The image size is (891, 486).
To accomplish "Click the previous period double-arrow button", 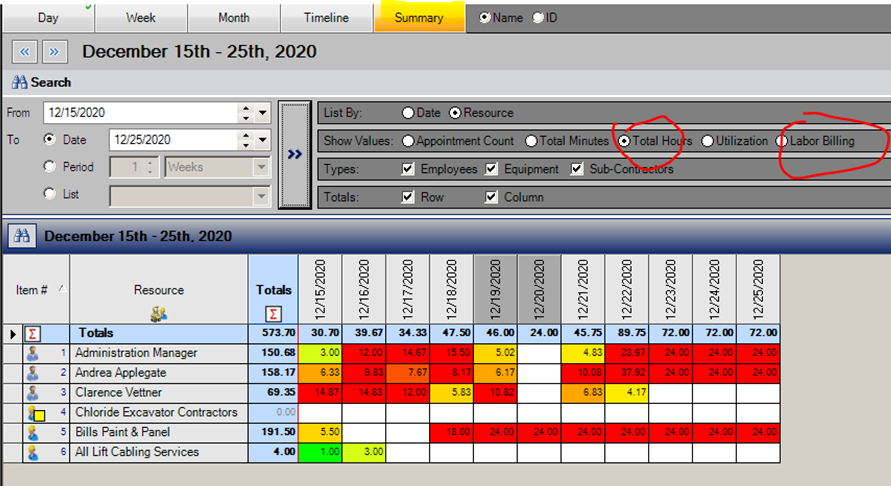I will pos(25,51).
